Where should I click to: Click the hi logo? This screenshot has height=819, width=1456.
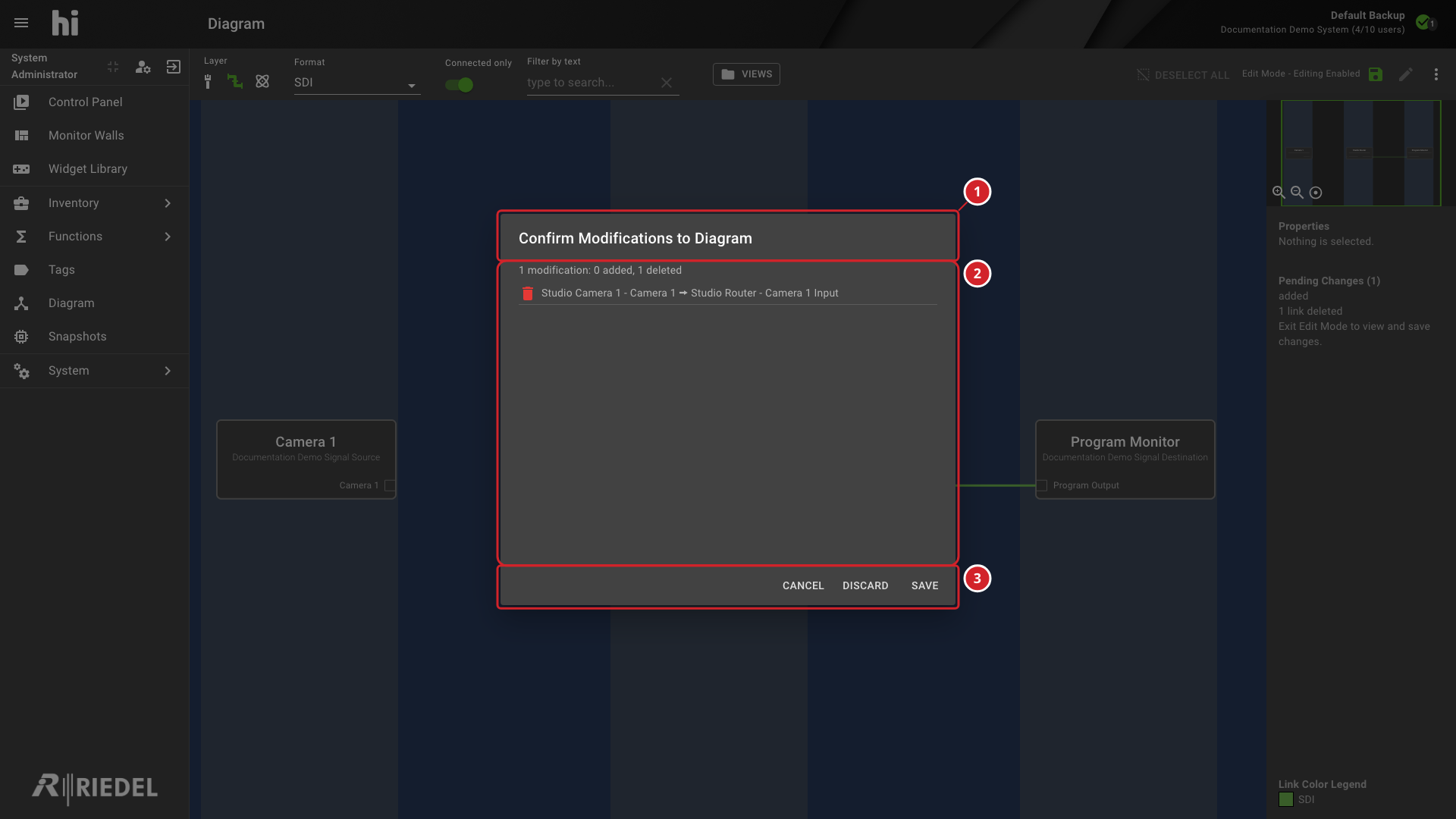coord(65,23)
